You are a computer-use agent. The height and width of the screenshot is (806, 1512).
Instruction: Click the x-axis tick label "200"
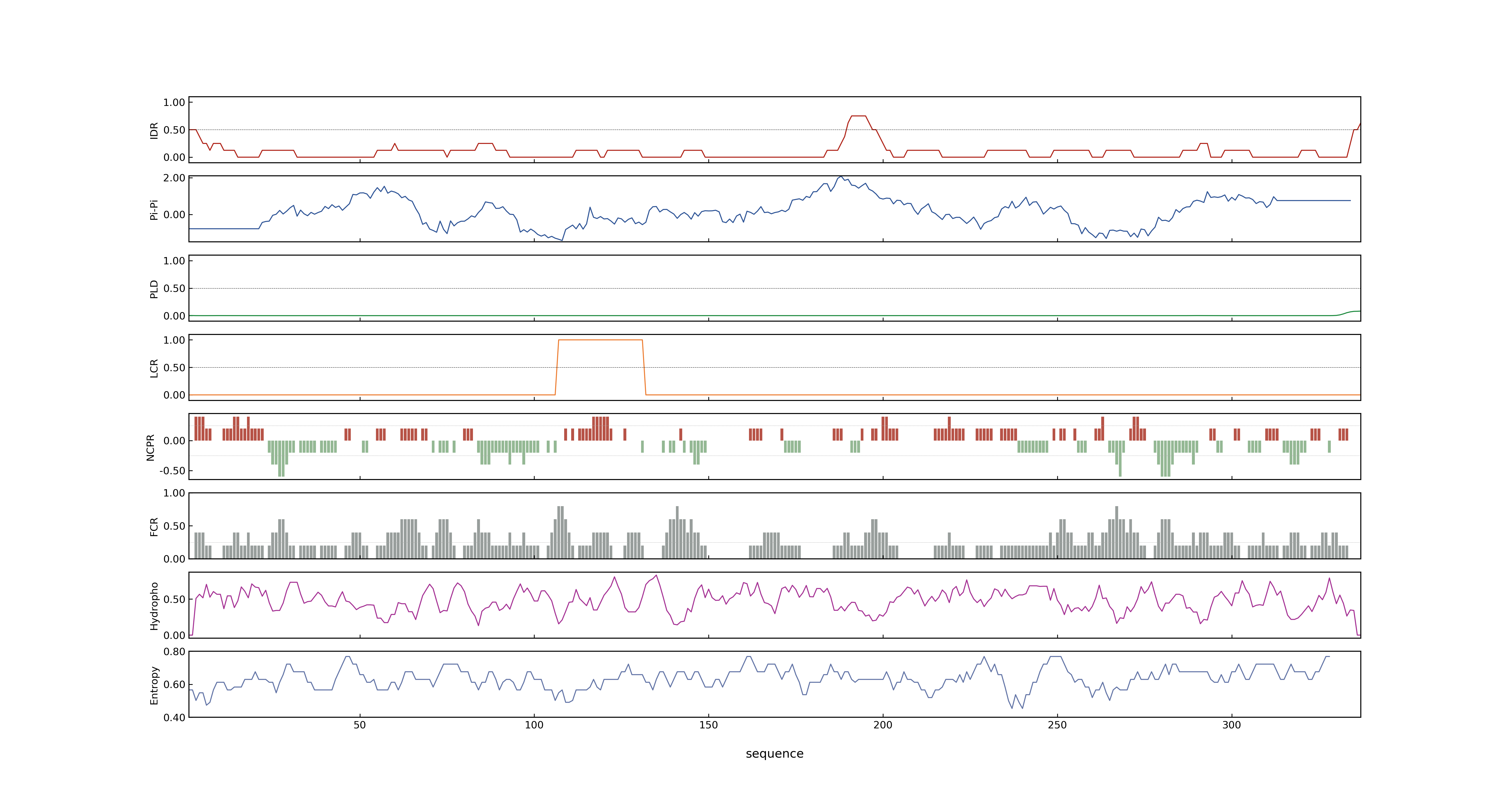[x=883, y=725]
